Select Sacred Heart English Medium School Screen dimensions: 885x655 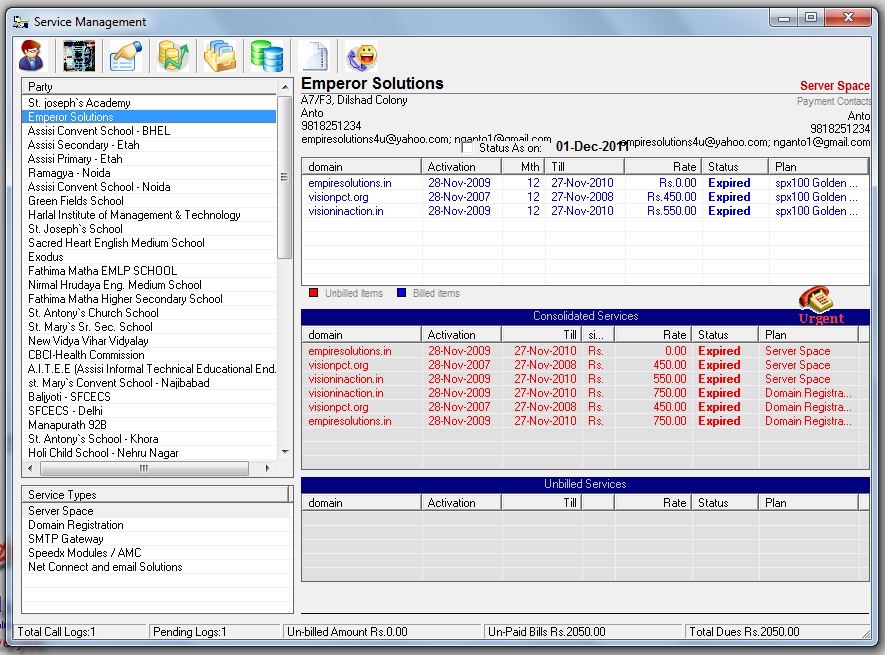(150, 243)
